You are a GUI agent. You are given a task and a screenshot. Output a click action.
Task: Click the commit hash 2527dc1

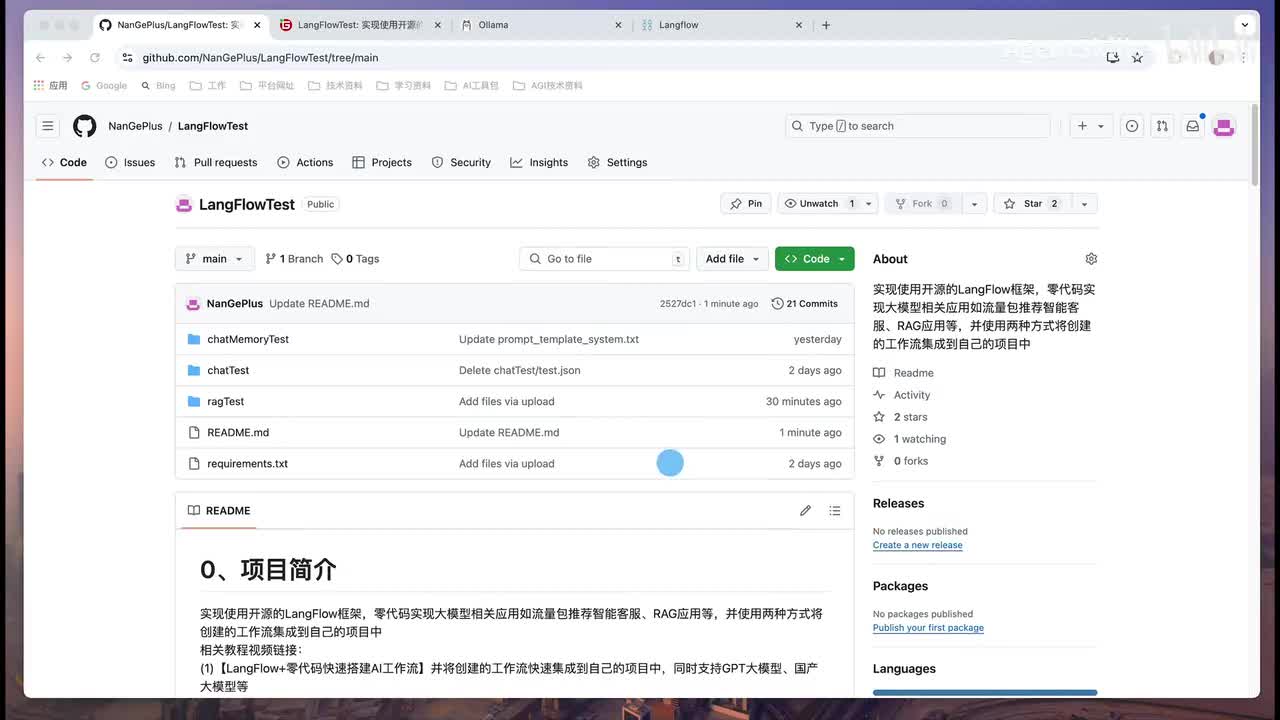[678, 304]
